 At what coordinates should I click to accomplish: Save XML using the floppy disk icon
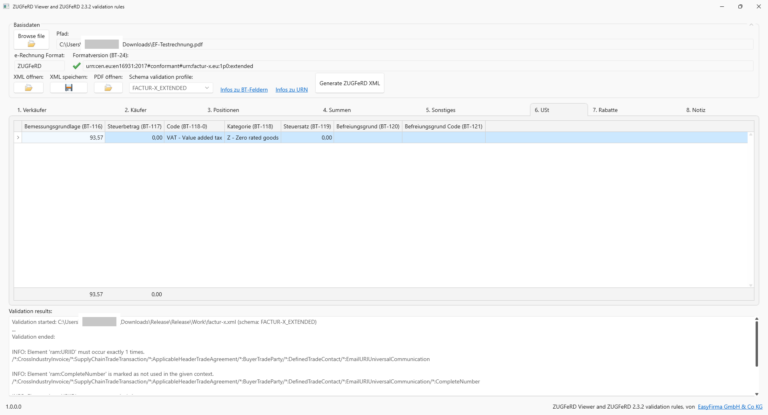point(68,88)
